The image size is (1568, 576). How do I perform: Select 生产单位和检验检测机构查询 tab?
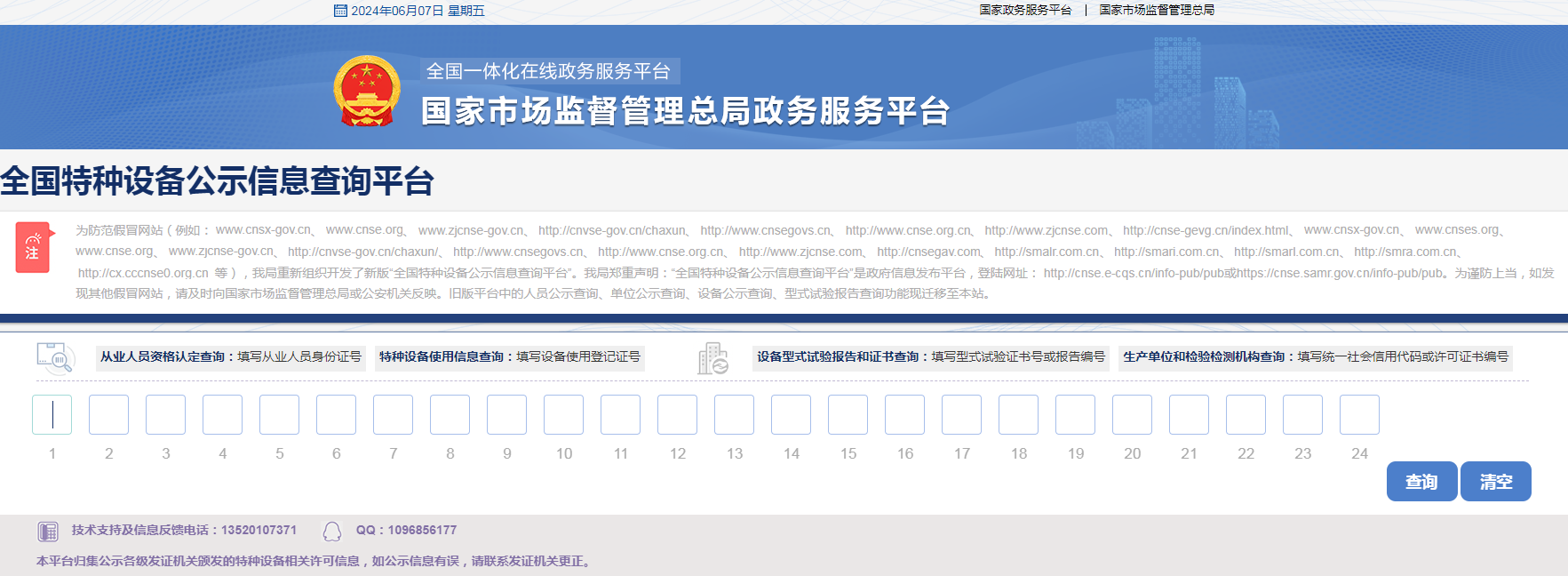(1315, 357)
